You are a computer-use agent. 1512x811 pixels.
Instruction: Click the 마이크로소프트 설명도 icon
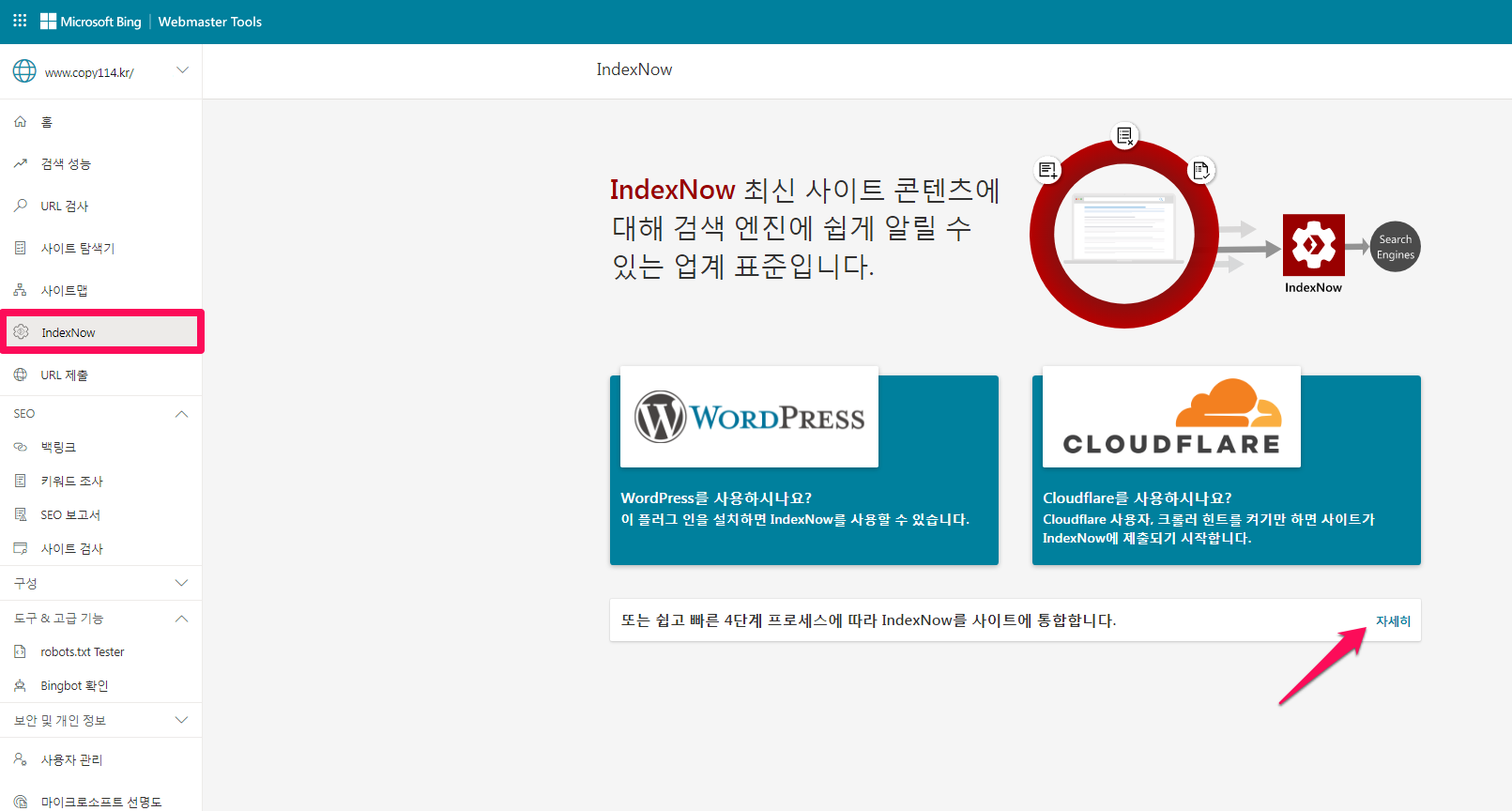[x=21, y=802]
